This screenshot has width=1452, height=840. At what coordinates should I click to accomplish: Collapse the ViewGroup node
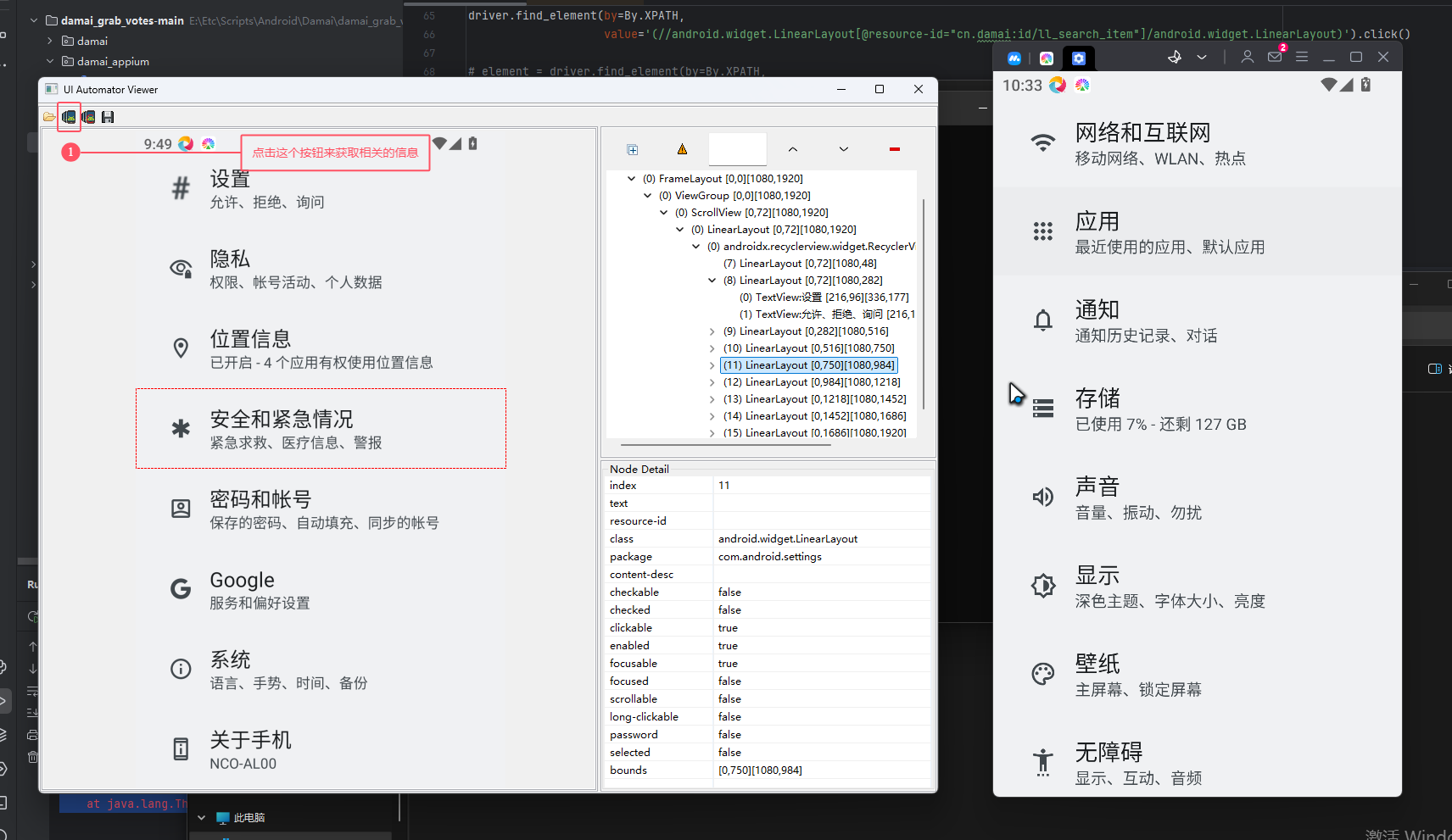[x=647, y=196]
